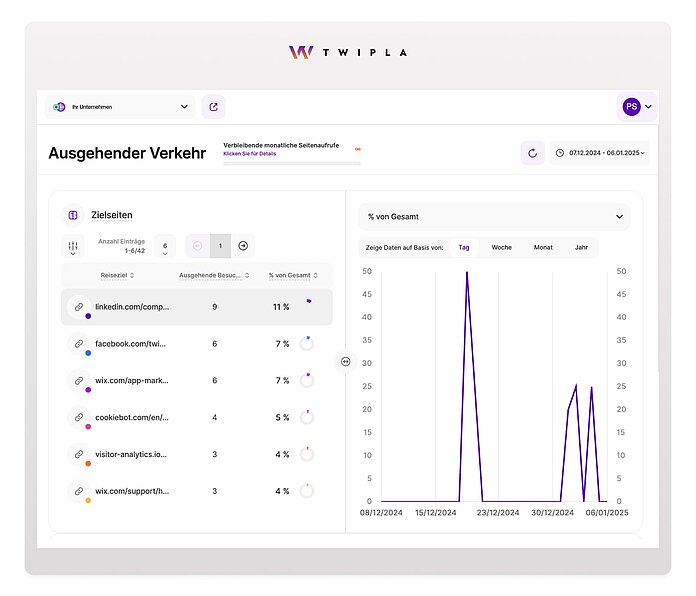Expand the % von Gesamt metric dropdown

494,216
